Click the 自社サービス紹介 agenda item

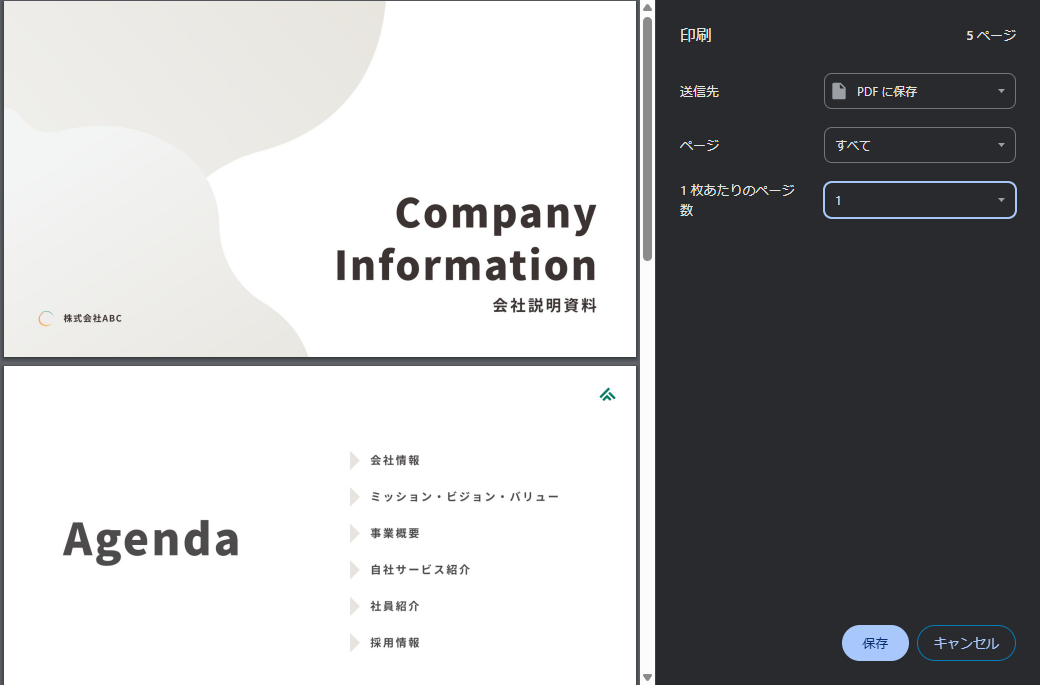click(x=420, y=570)
